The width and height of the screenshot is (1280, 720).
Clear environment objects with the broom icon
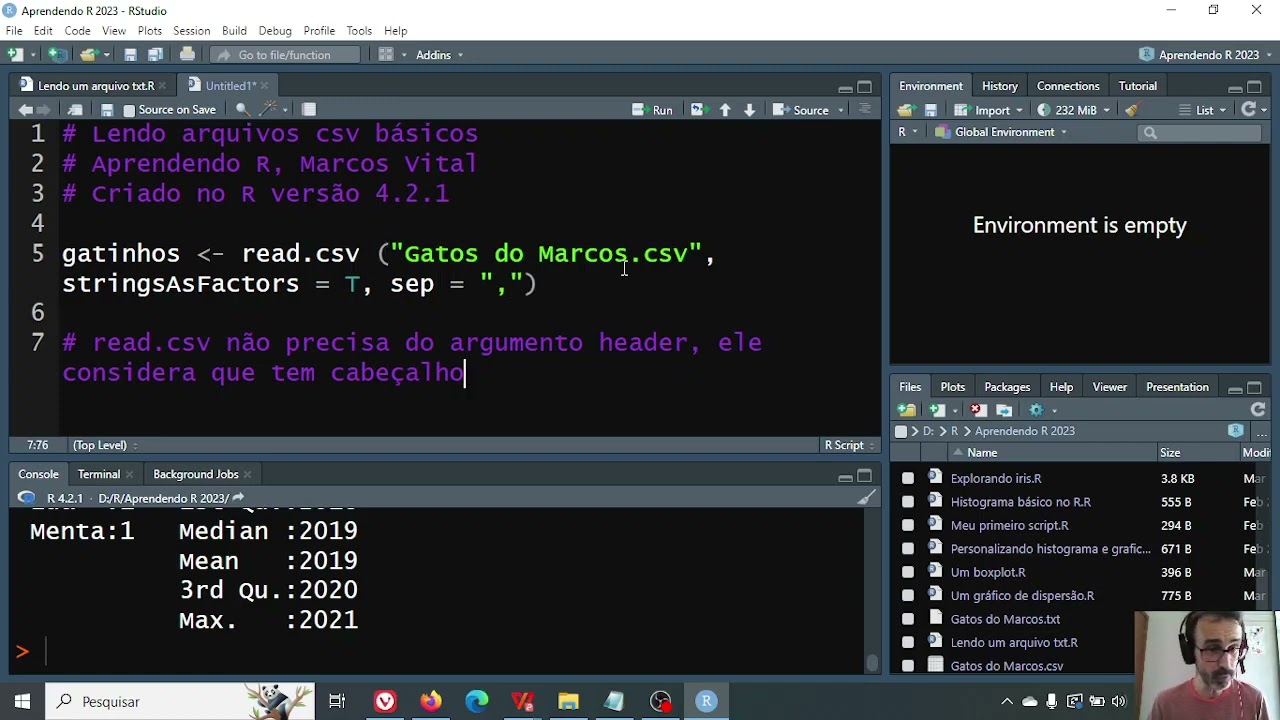[1131, 110]
